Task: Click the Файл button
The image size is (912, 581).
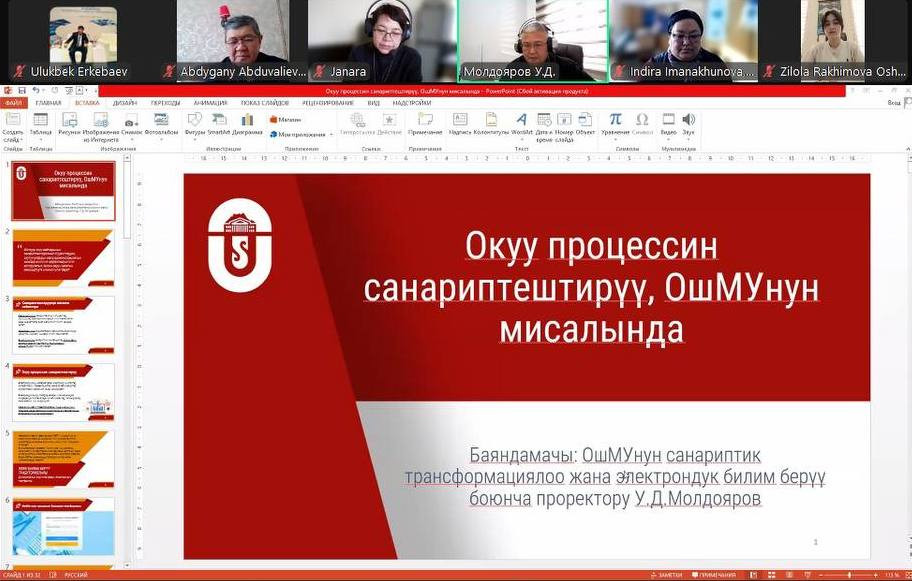Action: (14, 102)
